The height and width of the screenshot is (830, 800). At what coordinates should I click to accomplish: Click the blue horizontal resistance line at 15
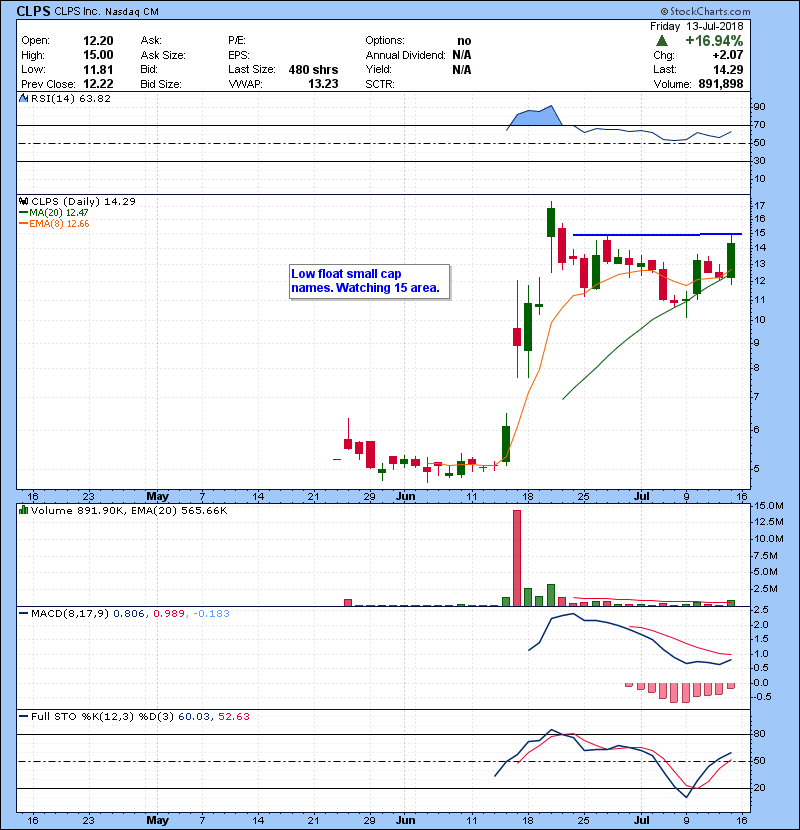coord(657,234)
